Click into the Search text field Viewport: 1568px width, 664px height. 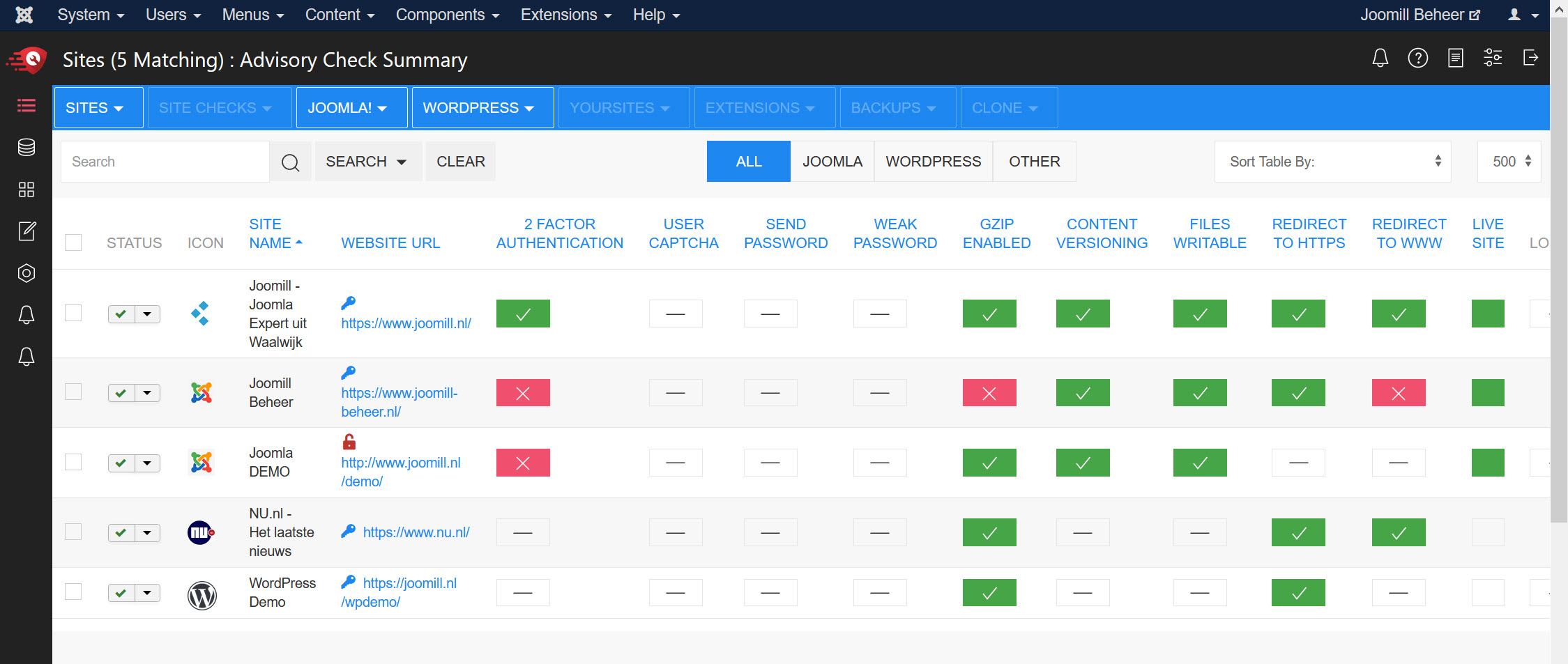click(165, 162)
